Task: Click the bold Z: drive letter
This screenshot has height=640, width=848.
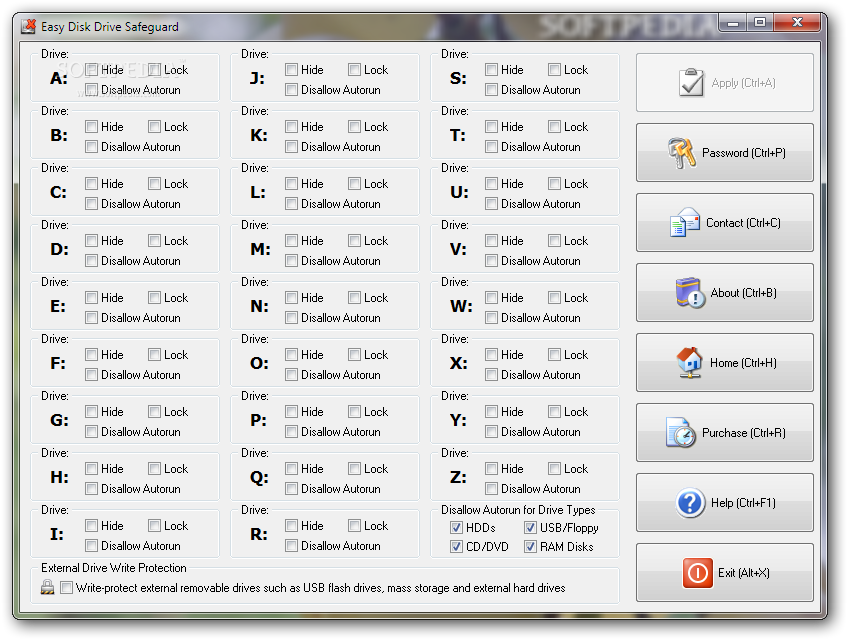Action: [458, 477]
